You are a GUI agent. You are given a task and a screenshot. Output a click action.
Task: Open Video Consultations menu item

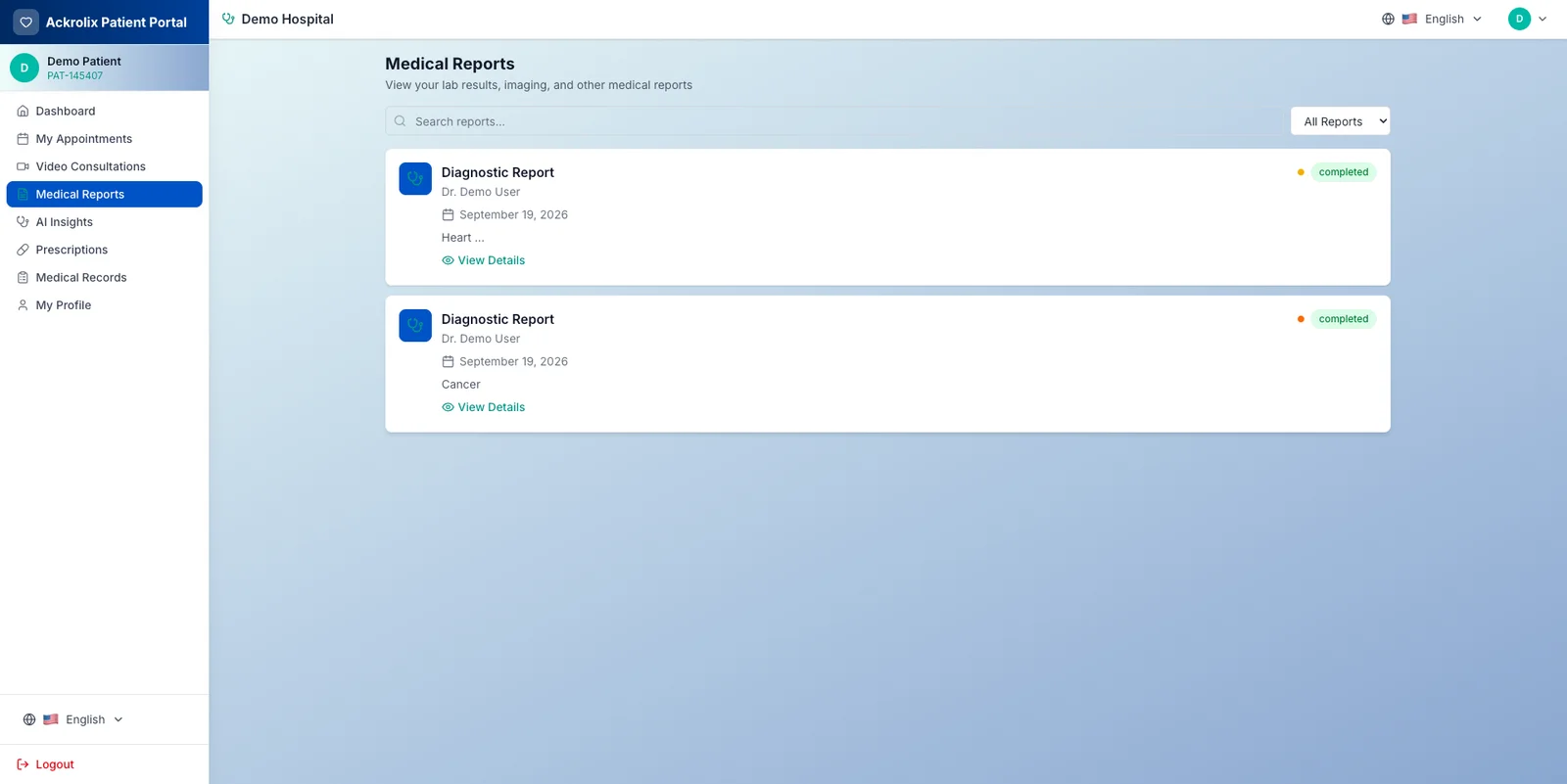click(x=105, y=166)
